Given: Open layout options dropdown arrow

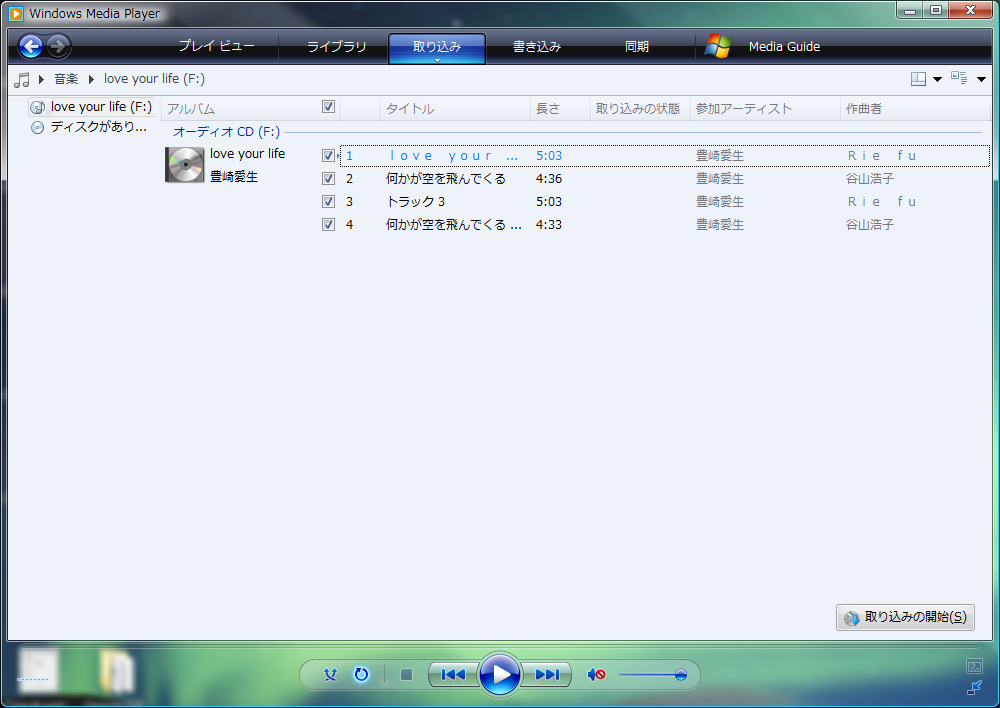Looking at the screenshot, I should click(x=938, y=79).
